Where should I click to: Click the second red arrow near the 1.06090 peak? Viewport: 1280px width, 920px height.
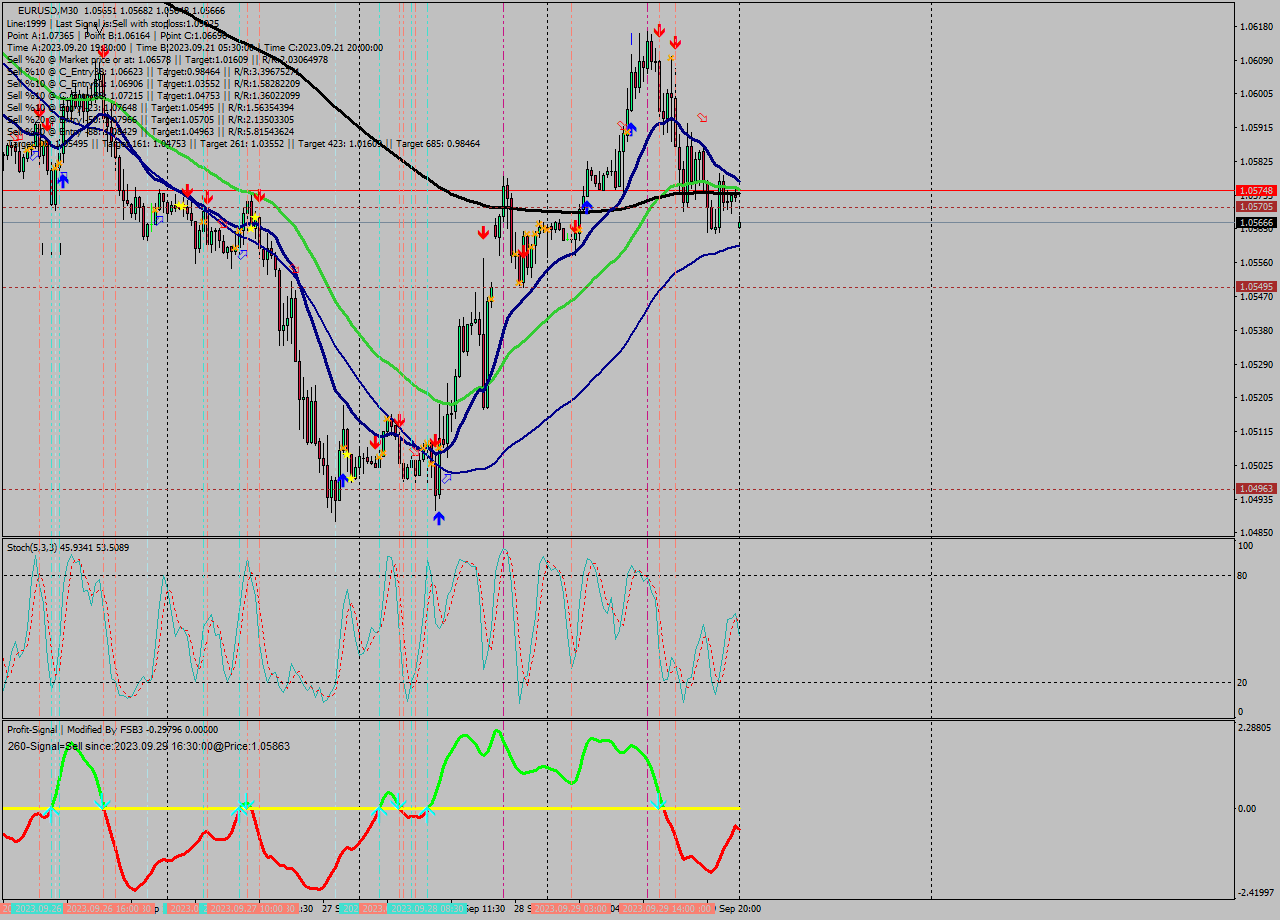pyautogui.click(x=675, y=43)
